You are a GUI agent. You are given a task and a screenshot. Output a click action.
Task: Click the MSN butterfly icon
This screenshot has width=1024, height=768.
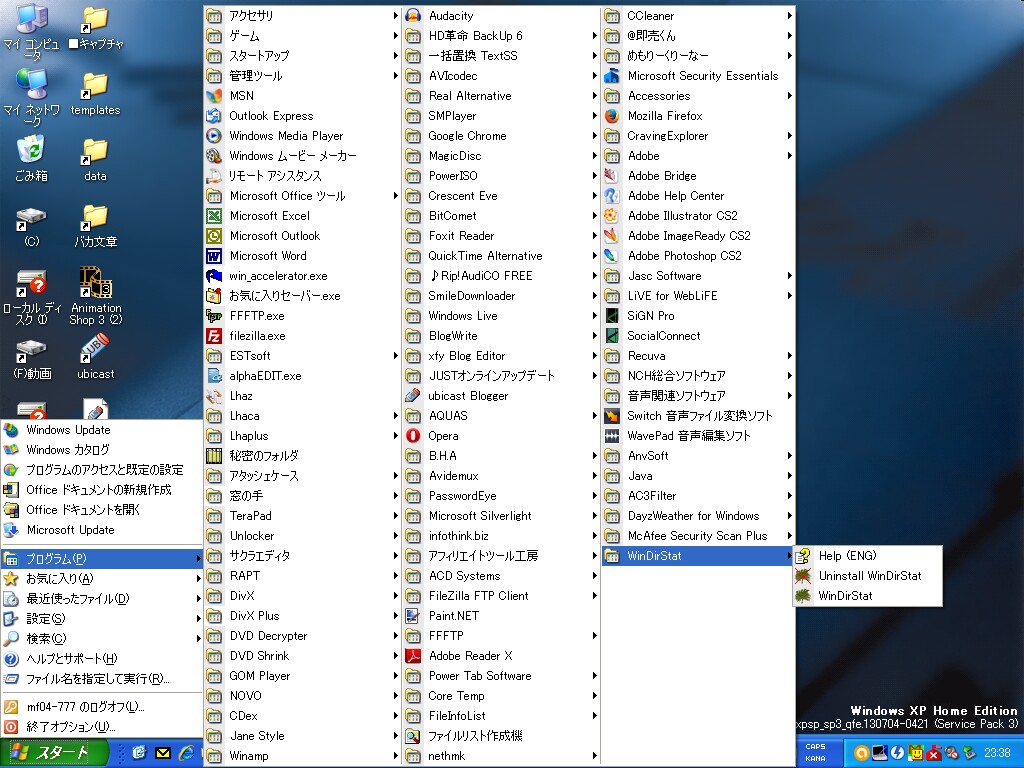(x=214, y=95)
